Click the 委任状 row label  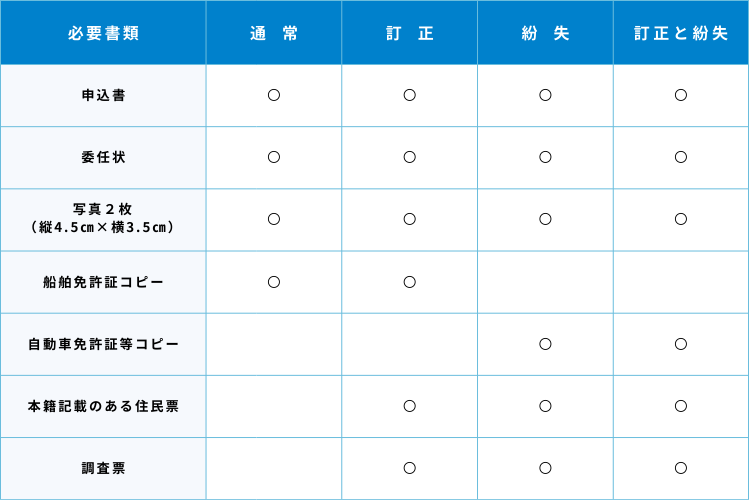103,157
